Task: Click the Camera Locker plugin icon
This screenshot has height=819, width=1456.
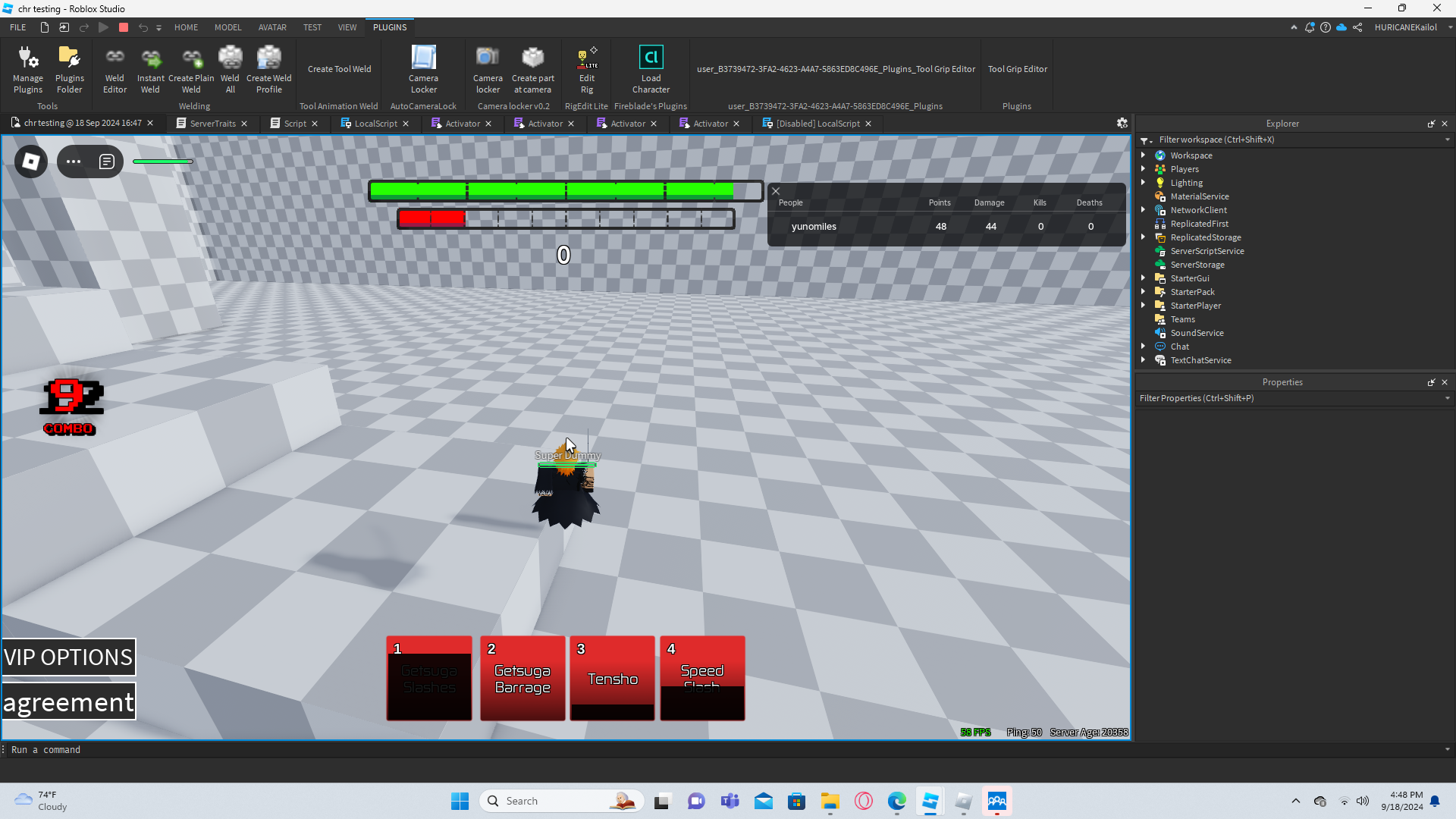Action: click(423, 68)
